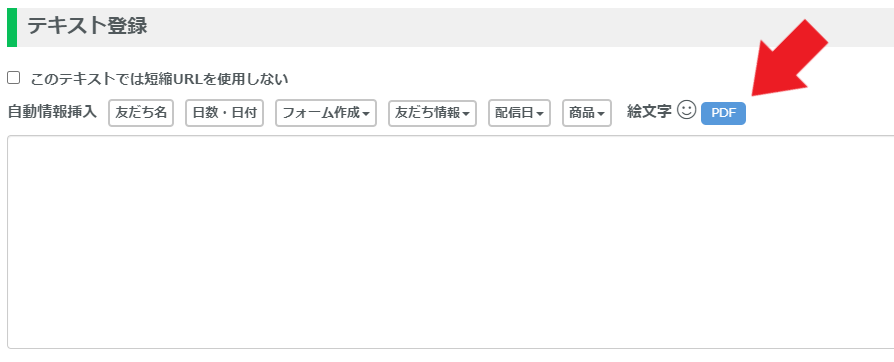Open the emoji smiley face picker
Image resolution: width=894 pixels, height=362 pixels.
pyautogui.click(x=686, y=111)
